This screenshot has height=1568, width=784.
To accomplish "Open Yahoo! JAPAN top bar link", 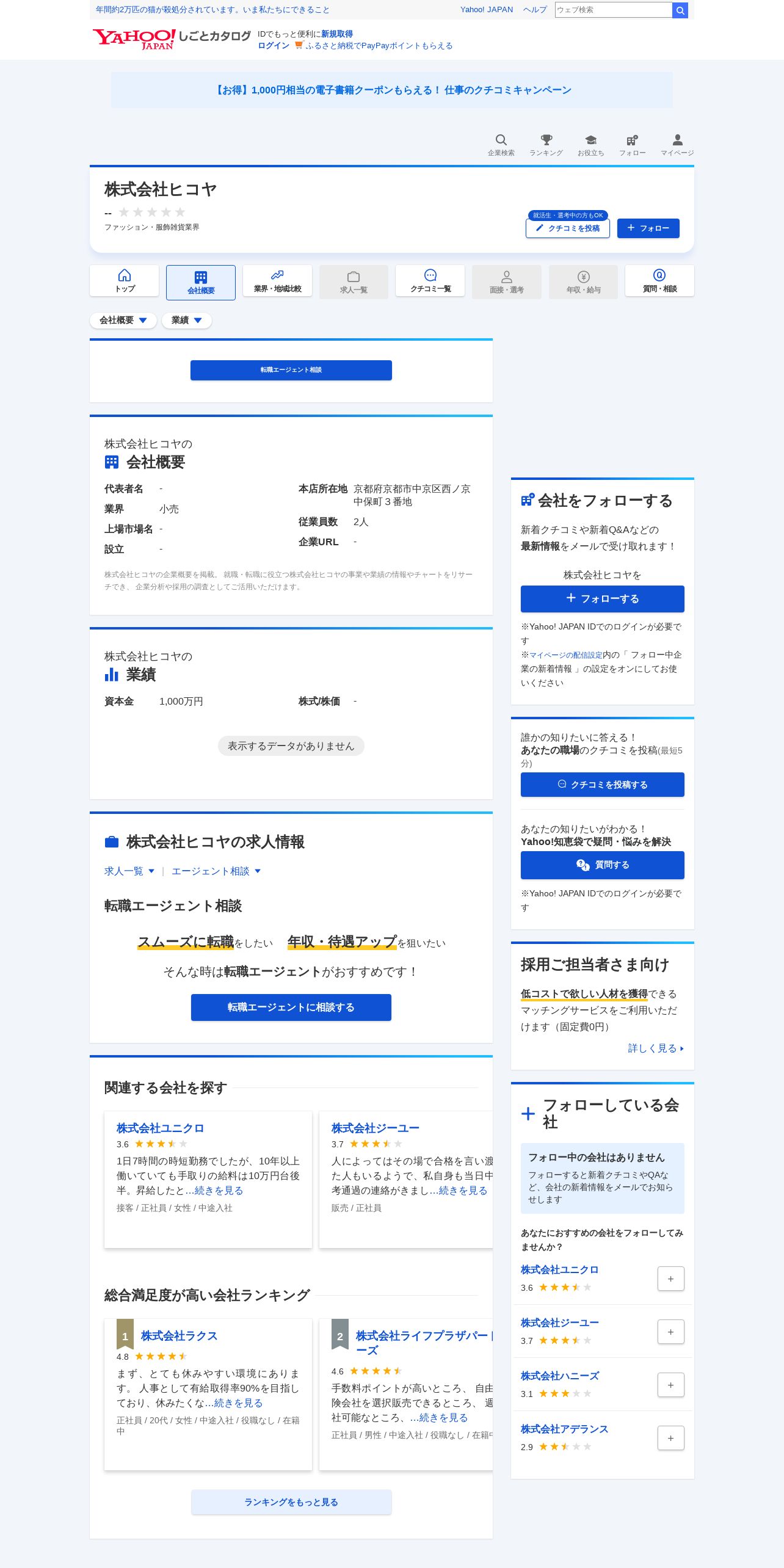I will tap(487, 10).
